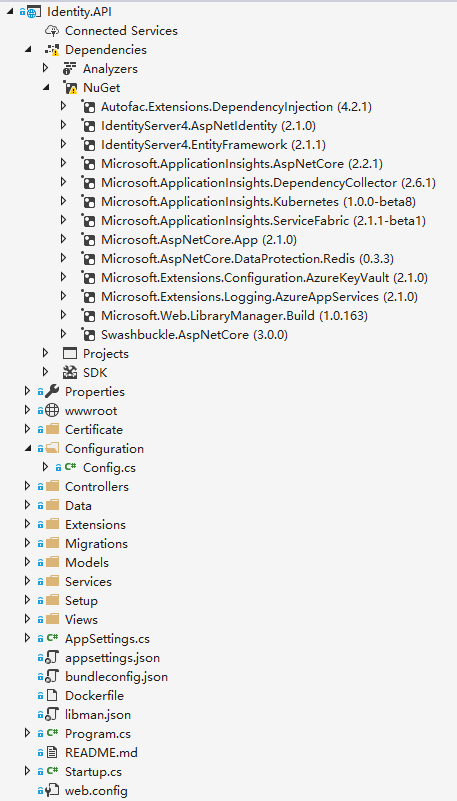Select the Data folder
Screen dimensions: 457x801
pos(78,506)
